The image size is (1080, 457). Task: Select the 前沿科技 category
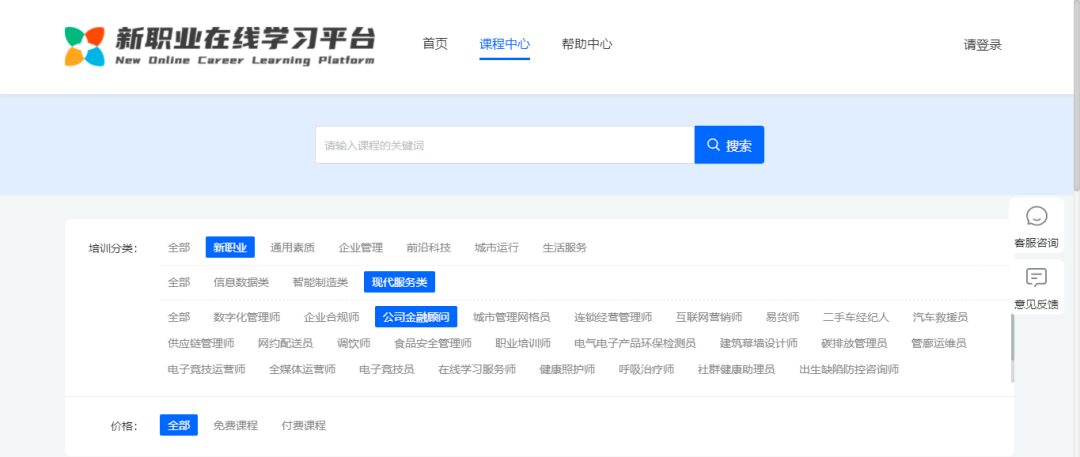coord(429,247)
